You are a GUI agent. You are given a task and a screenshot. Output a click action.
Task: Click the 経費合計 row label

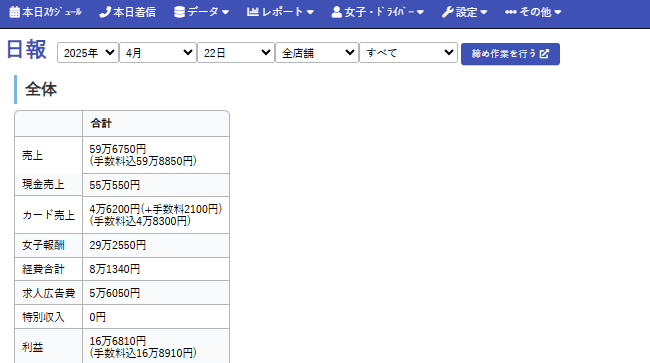[x=43, y=269]
